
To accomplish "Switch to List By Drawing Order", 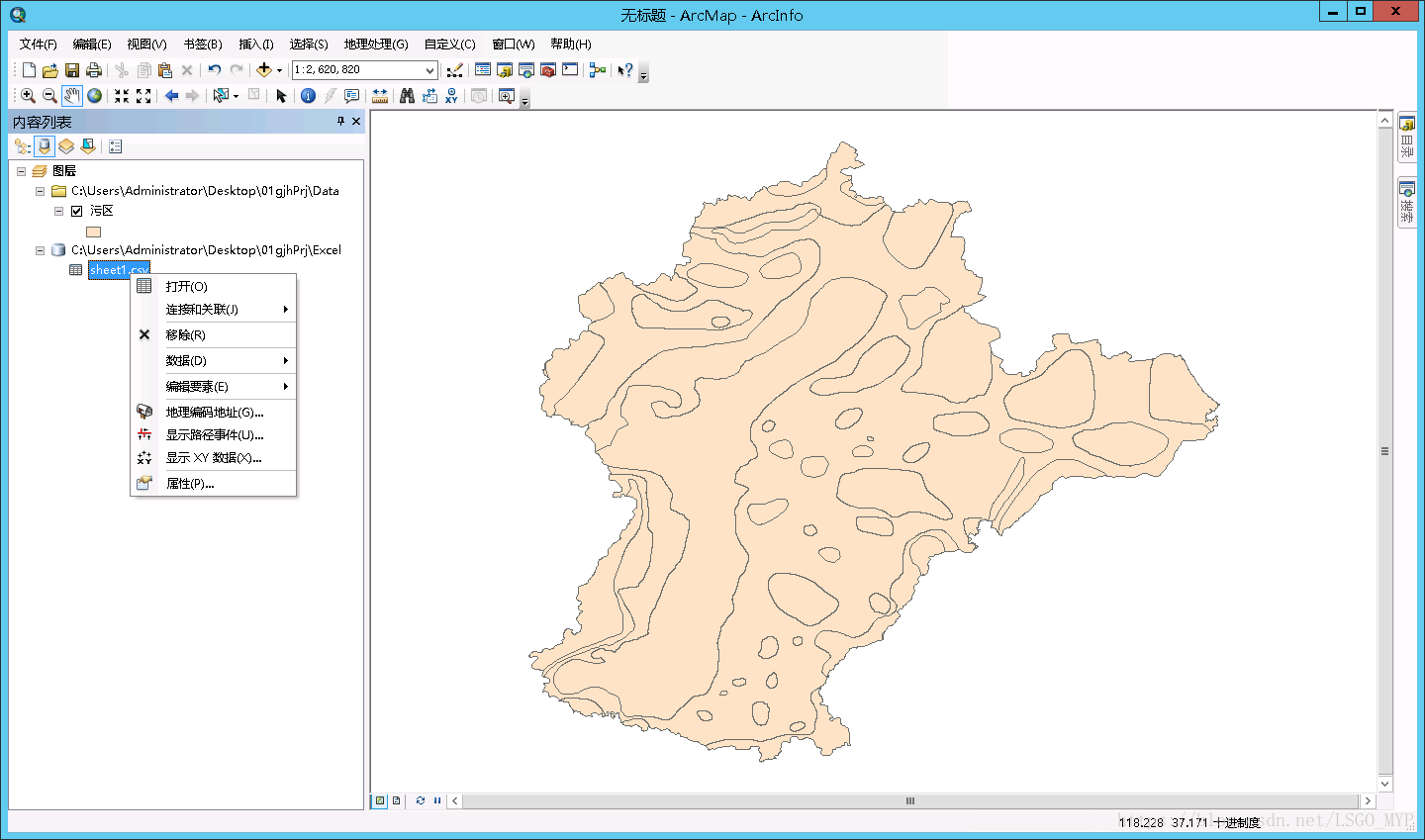I will 23,146.
